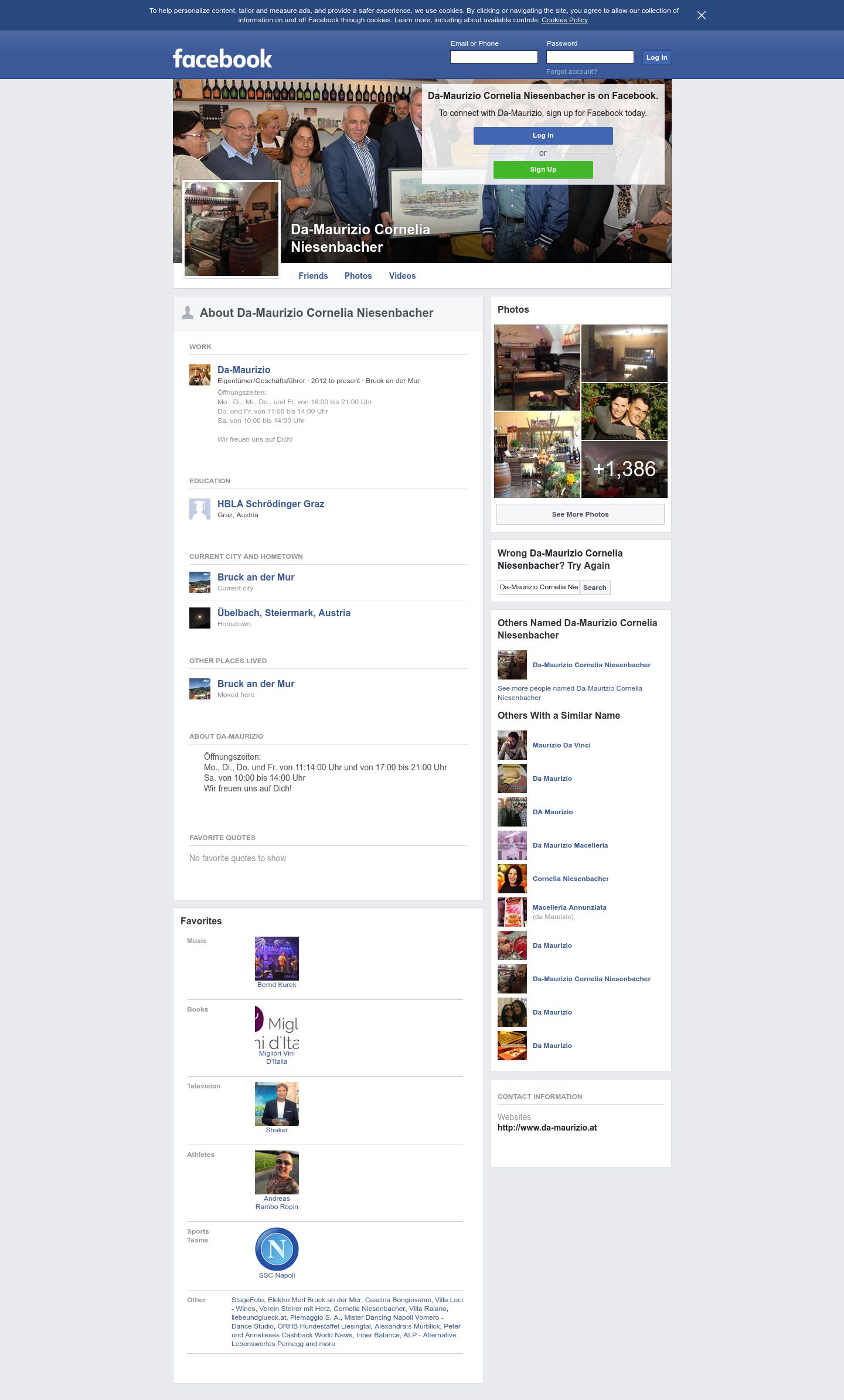This screenshot has width=844, height=1400.
Task: Open the profile picture thumbnail
Action: tap(232, 229)
